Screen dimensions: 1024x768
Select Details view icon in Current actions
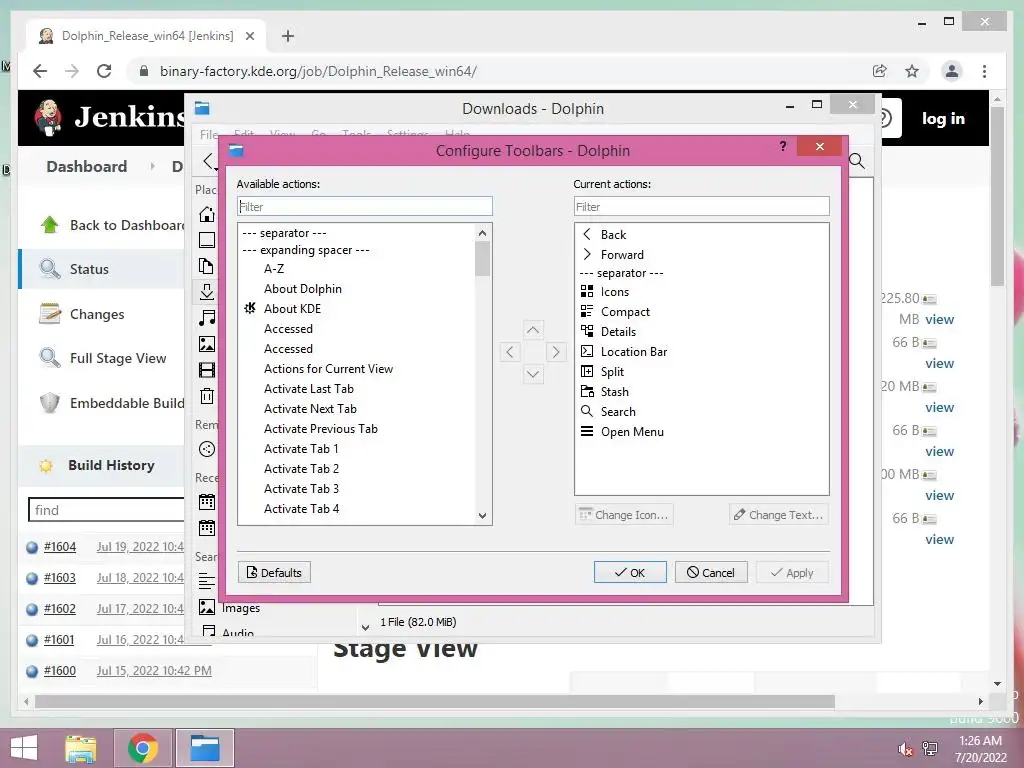(x=587, y=331)
